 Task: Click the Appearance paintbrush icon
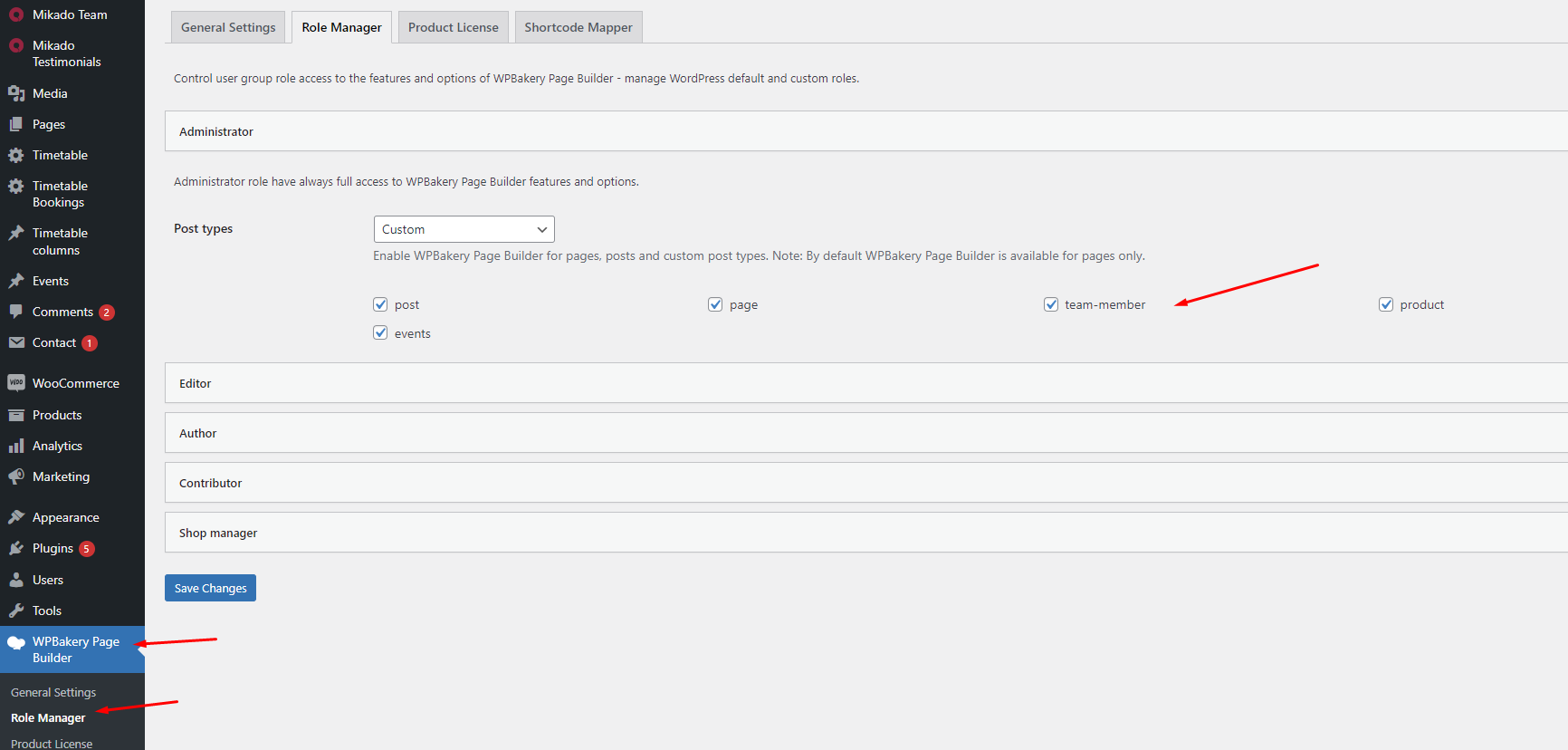[x=16, y=517]
